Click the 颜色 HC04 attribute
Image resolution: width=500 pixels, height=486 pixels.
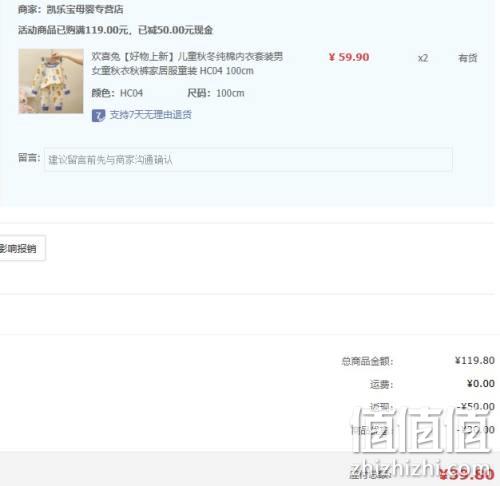coord(117,93)
